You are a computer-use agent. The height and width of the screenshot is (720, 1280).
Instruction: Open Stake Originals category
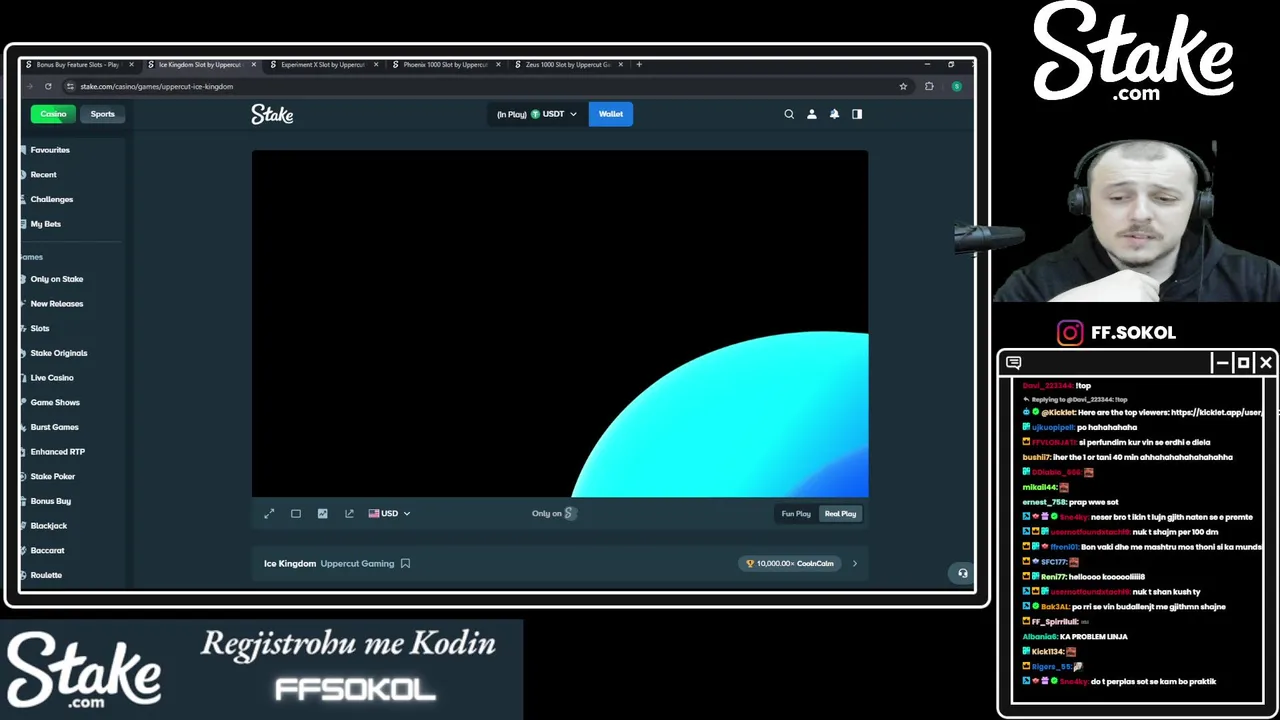(x=58, y=353)
